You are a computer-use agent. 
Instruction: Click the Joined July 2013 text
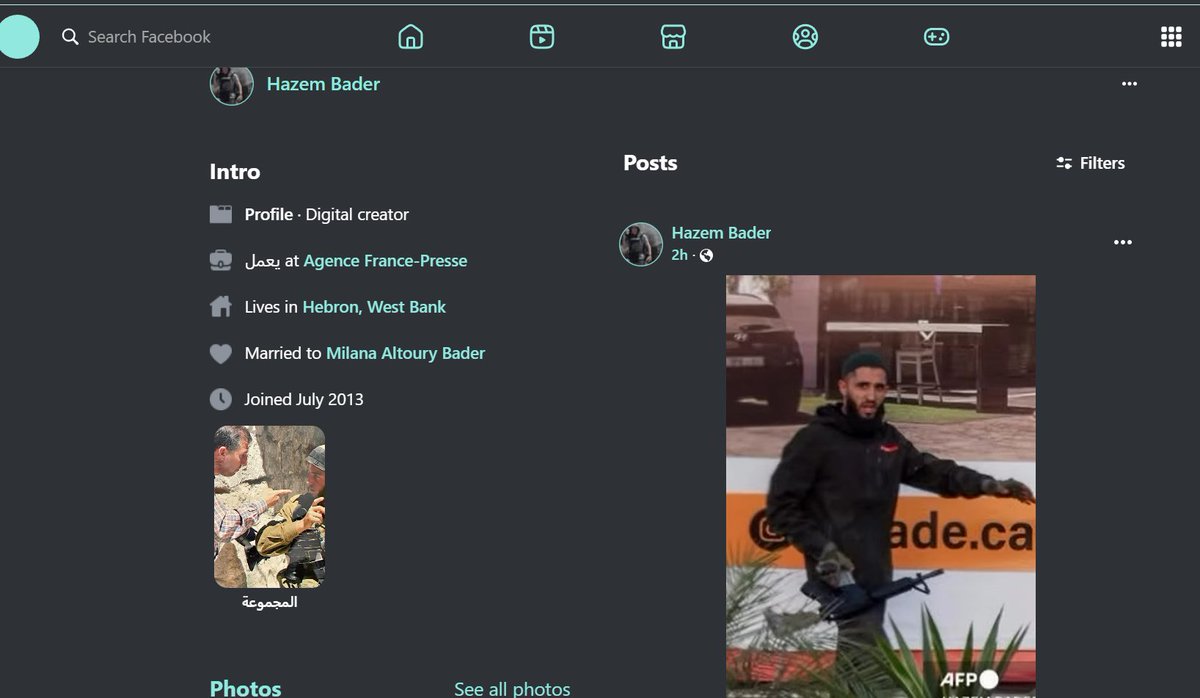coord(304,399)
